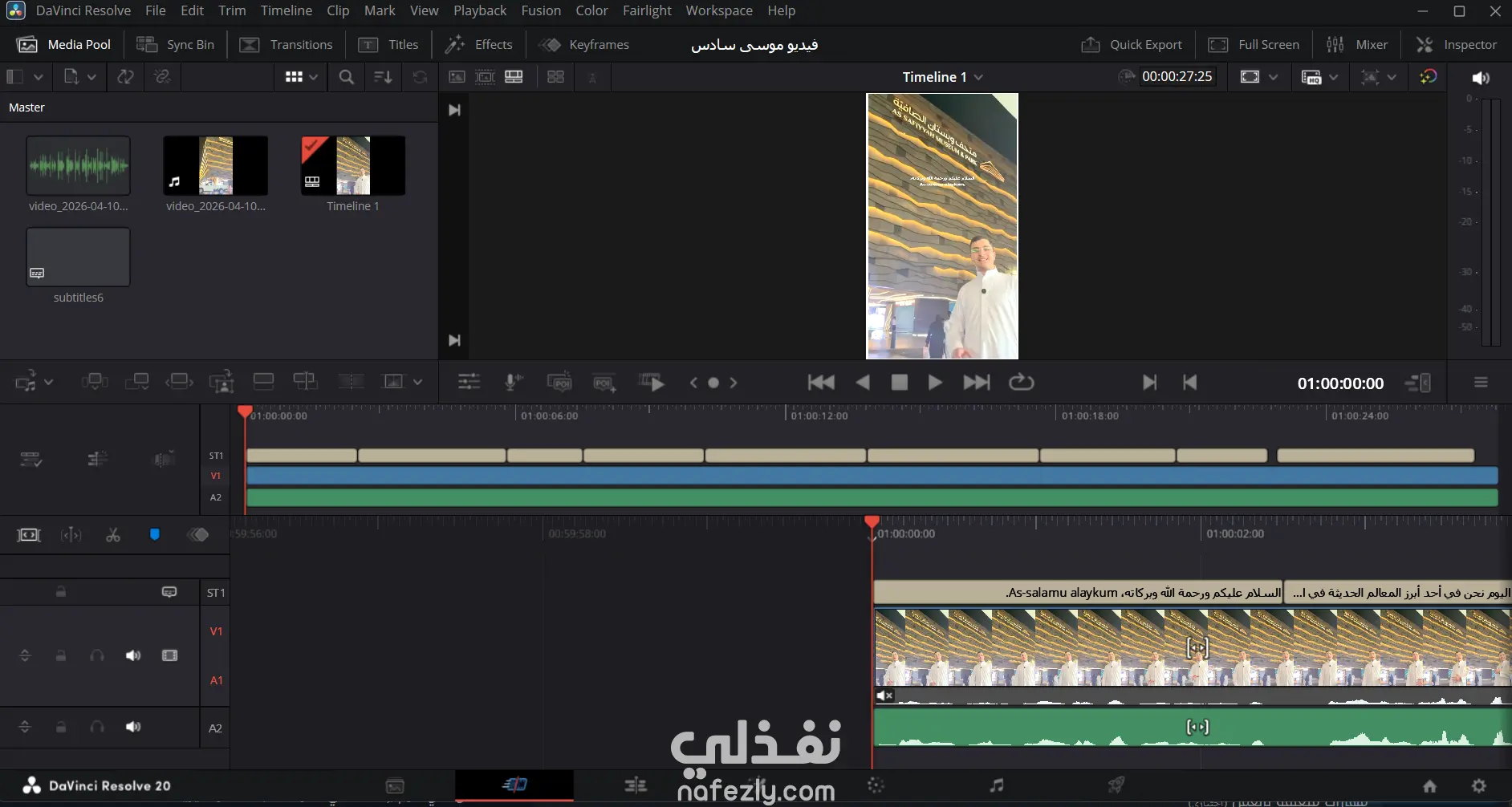
Task: Click the Source Overwrite icon
Action: [305, 382]
